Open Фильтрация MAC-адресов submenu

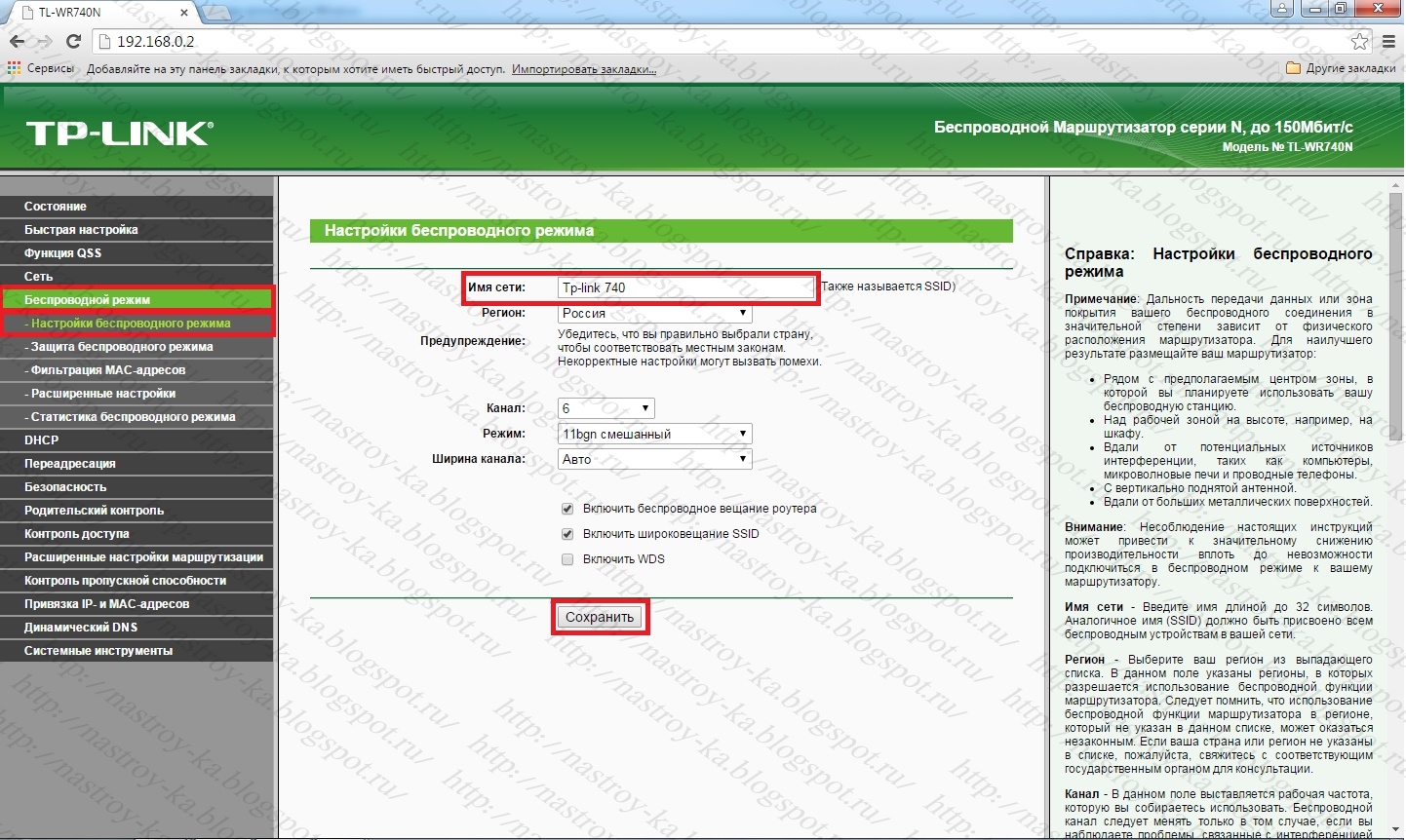coord(137,370)
